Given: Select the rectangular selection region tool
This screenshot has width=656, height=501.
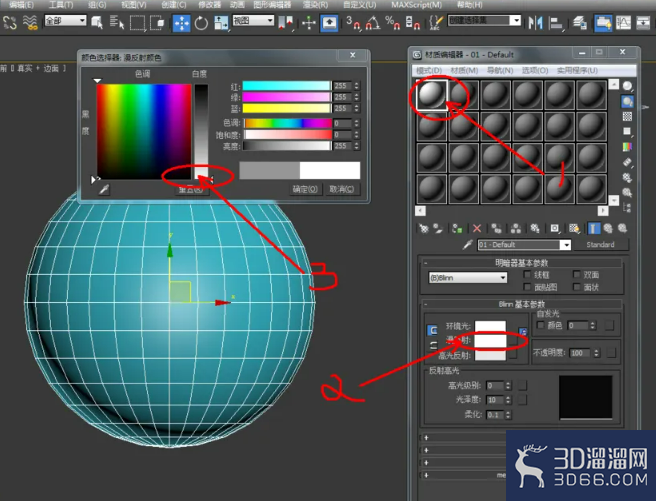Looking at the screenshot, I should [137, 23].
